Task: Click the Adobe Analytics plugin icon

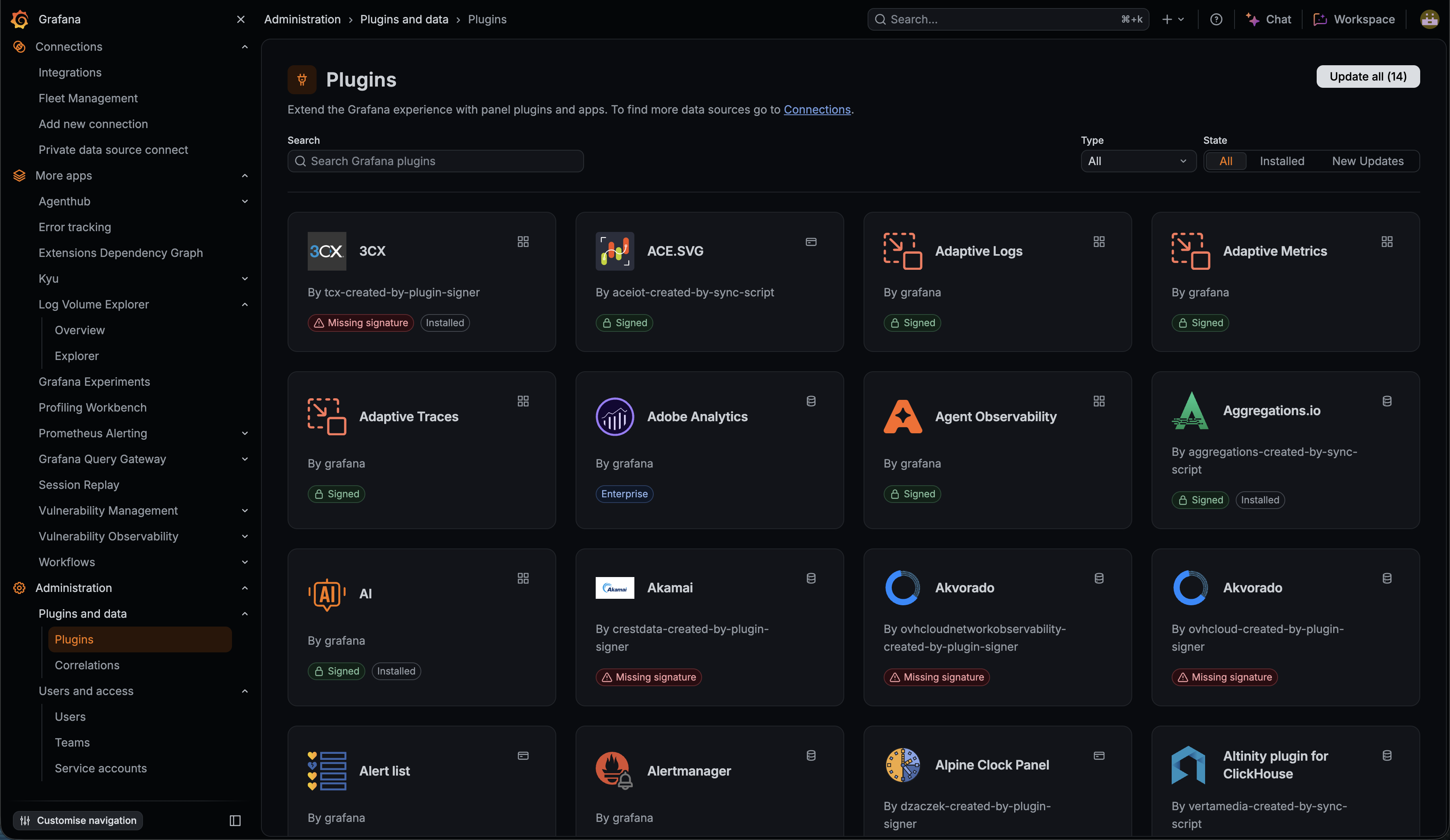Action: 615,416
